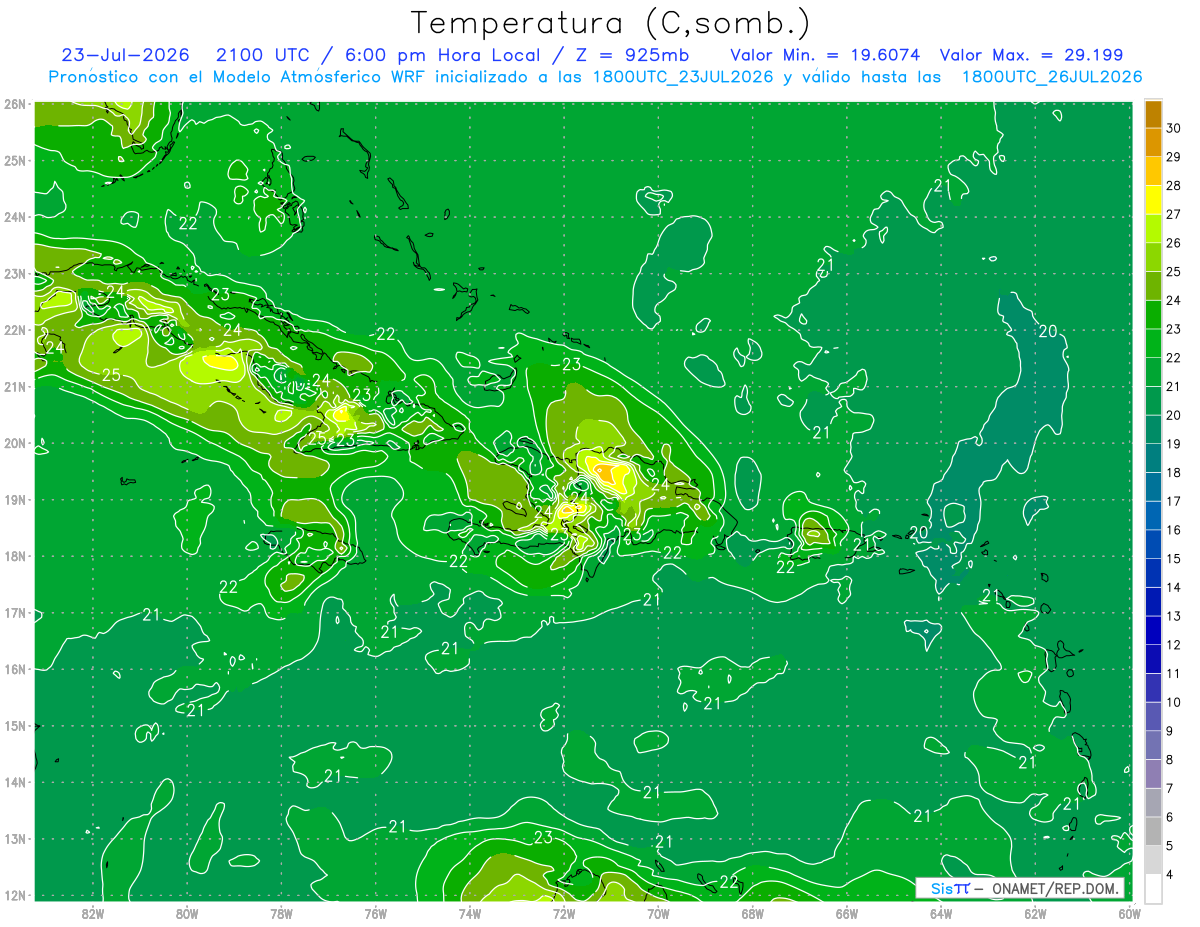
Task: Click the "20N" latitude label
Action: pyautogui.click(x=15, y=443)
